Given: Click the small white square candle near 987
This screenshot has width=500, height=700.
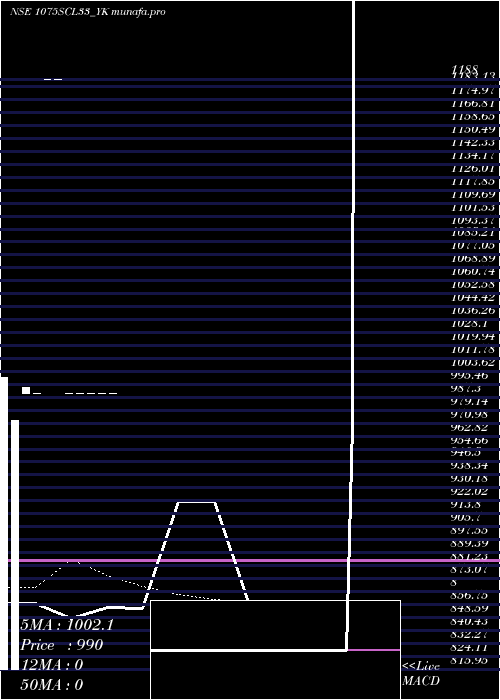Looking at the screenshot, I should click(x=26, y=391).
